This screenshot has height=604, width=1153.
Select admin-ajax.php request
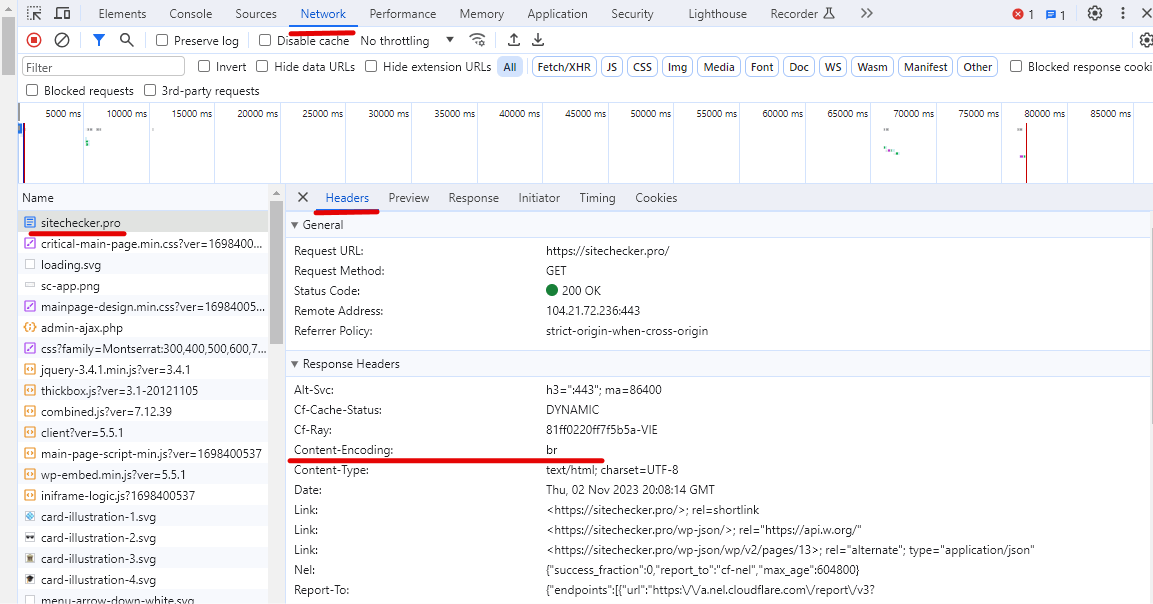[x=143, y=327]
